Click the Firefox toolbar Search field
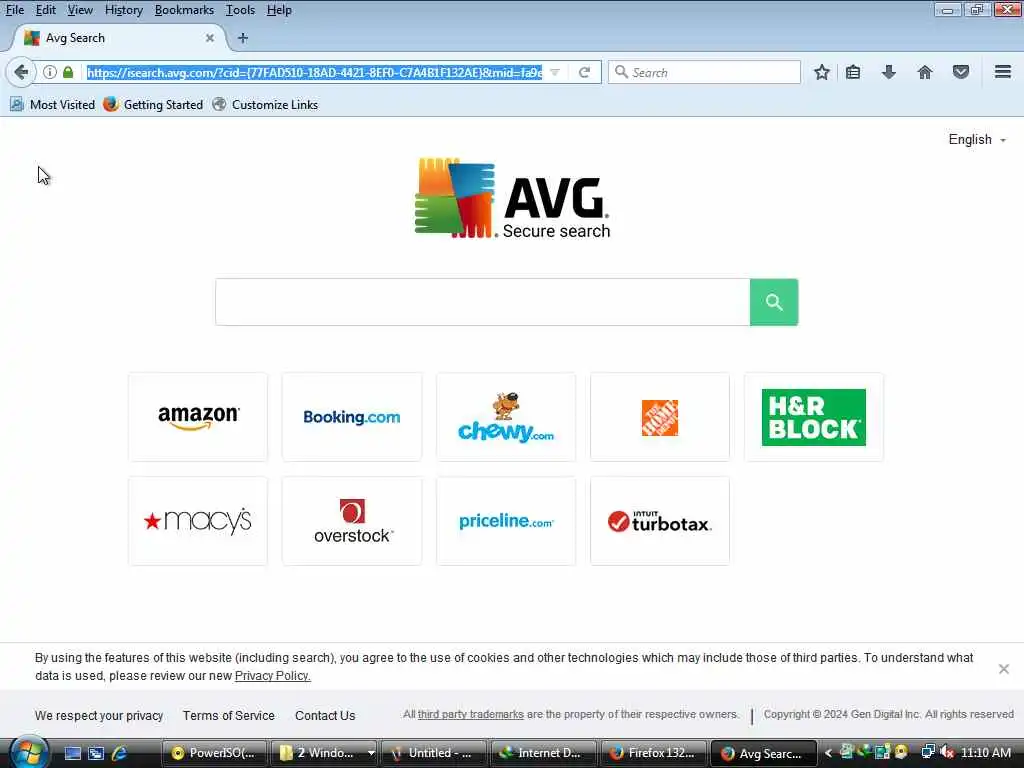The width and height of the screenshot is (1024, 768). (704, 72)
